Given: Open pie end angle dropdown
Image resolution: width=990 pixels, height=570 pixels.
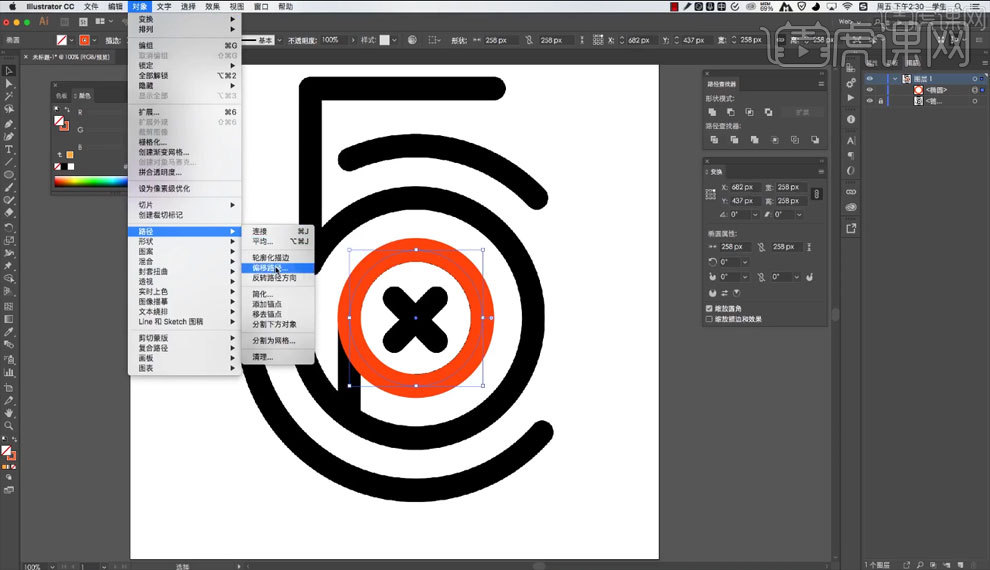Looking at the screenshot, I should click(x=797, y=277).
